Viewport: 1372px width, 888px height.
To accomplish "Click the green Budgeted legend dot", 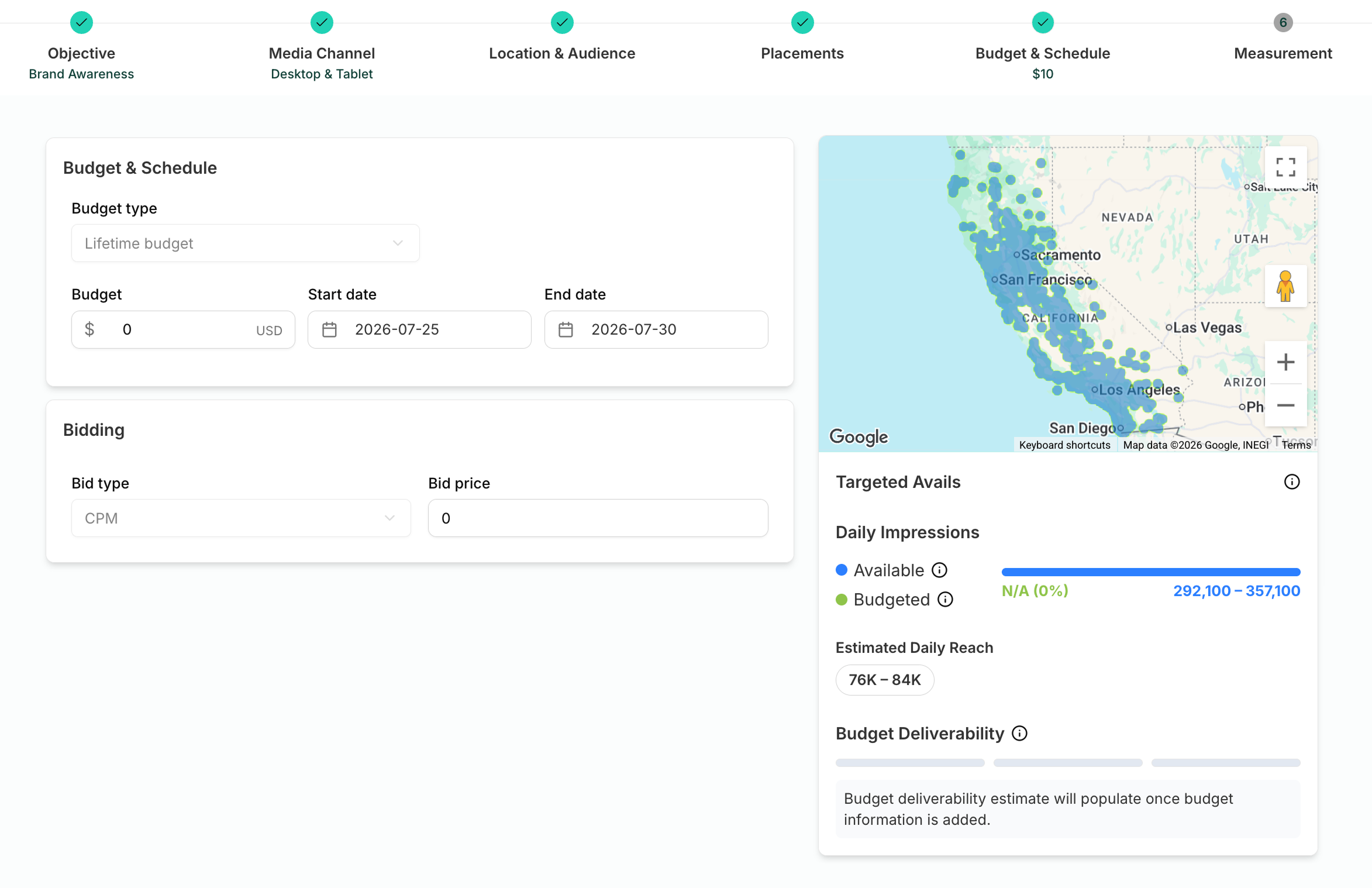I will [842, 600].
